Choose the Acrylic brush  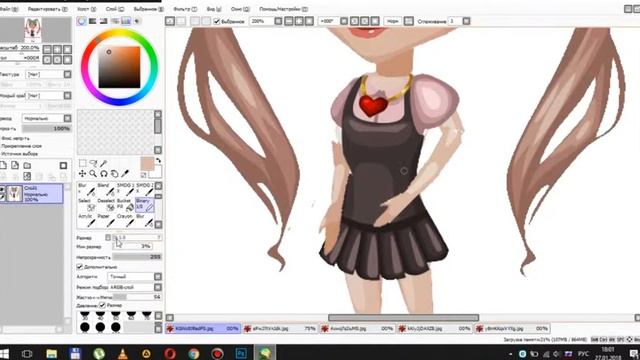coord(87,220)
